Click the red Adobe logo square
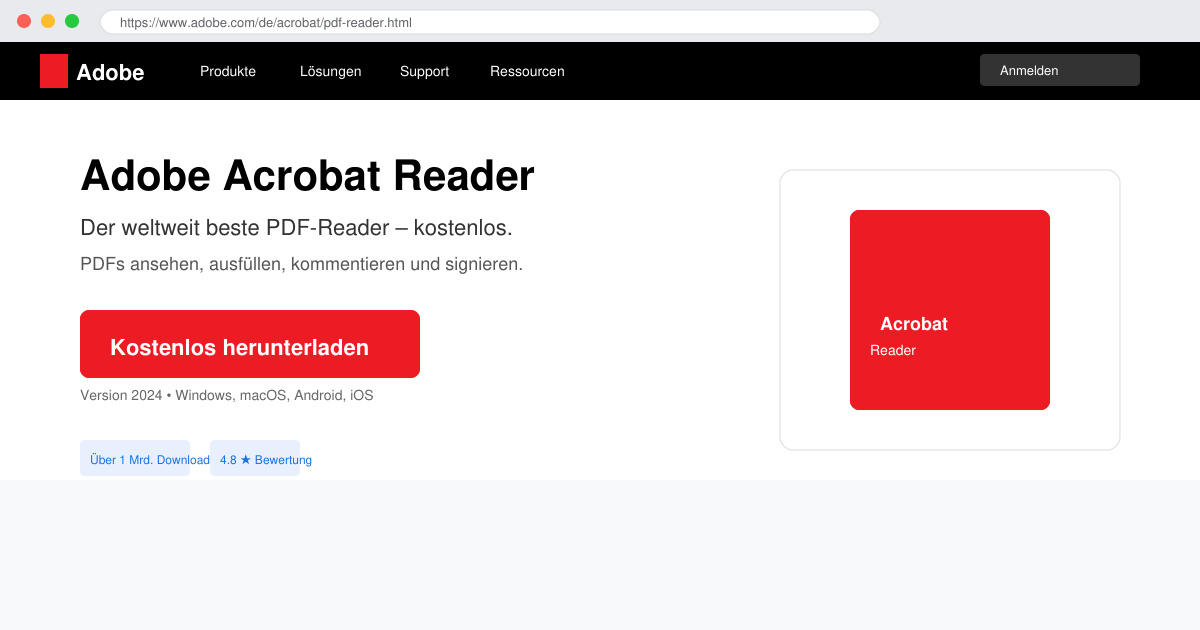Screen dimensions: 1200x630 click(x=54, y=71)
